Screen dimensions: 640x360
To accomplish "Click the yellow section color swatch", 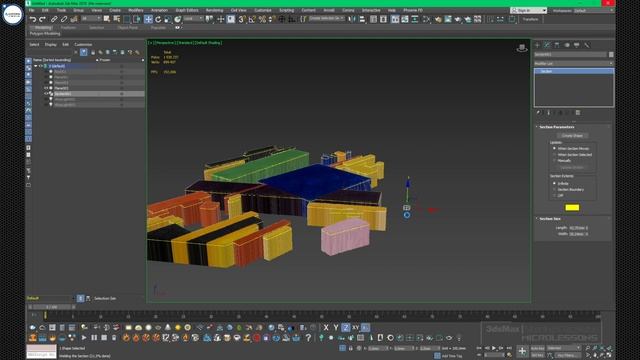I will [572, 208].
